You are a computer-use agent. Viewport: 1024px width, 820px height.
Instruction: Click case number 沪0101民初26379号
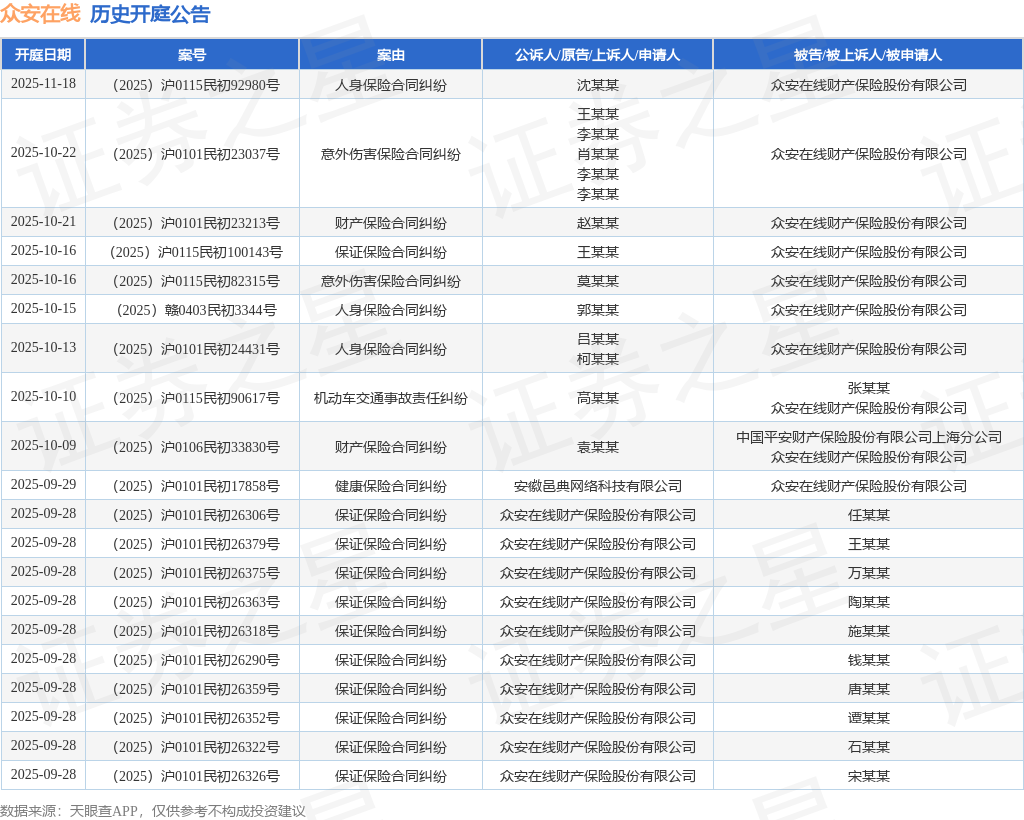(196, 544)
